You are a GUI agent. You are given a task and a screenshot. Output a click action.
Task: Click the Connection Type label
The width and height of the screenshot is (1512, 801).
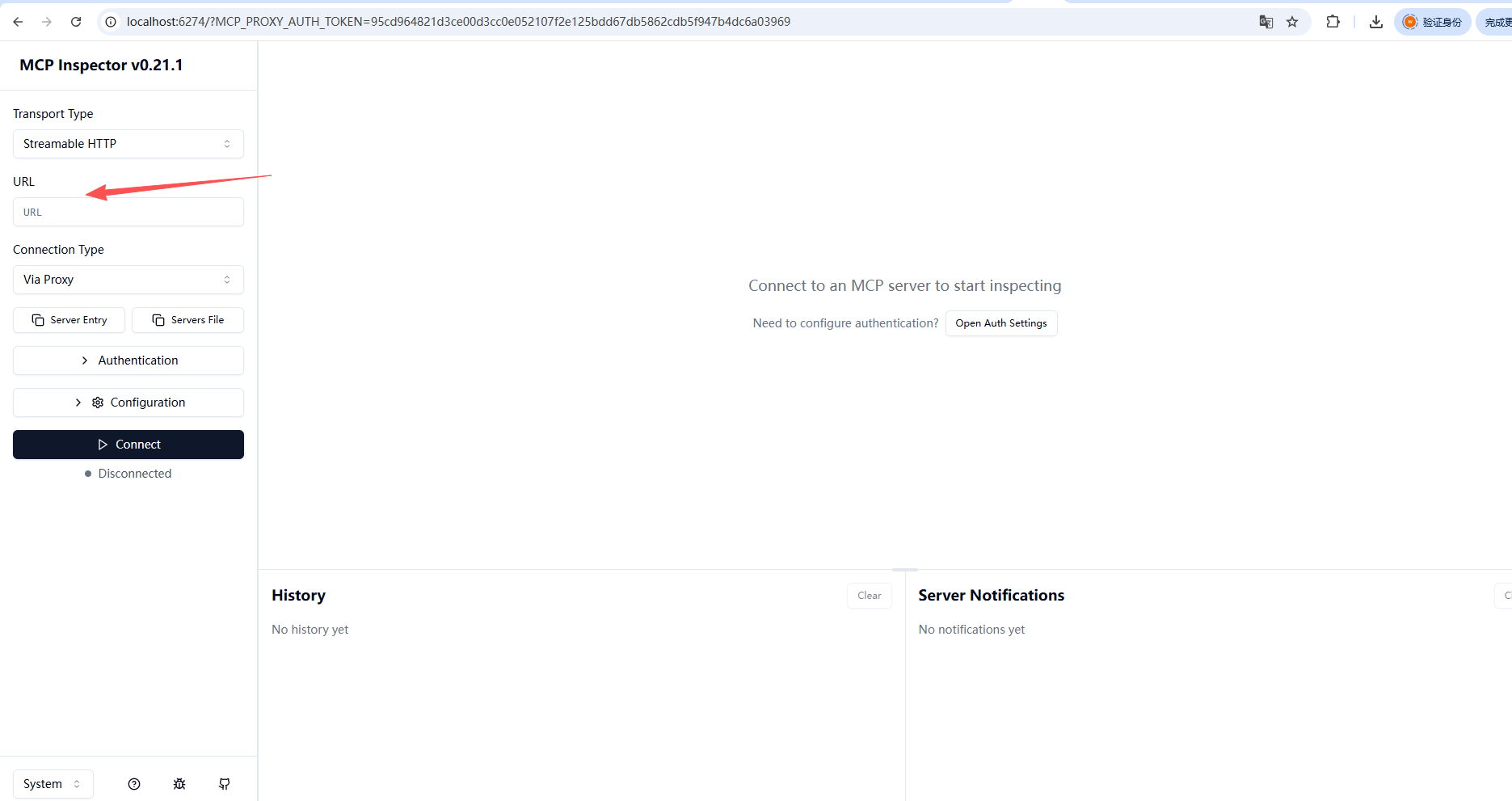coord(58,250)
